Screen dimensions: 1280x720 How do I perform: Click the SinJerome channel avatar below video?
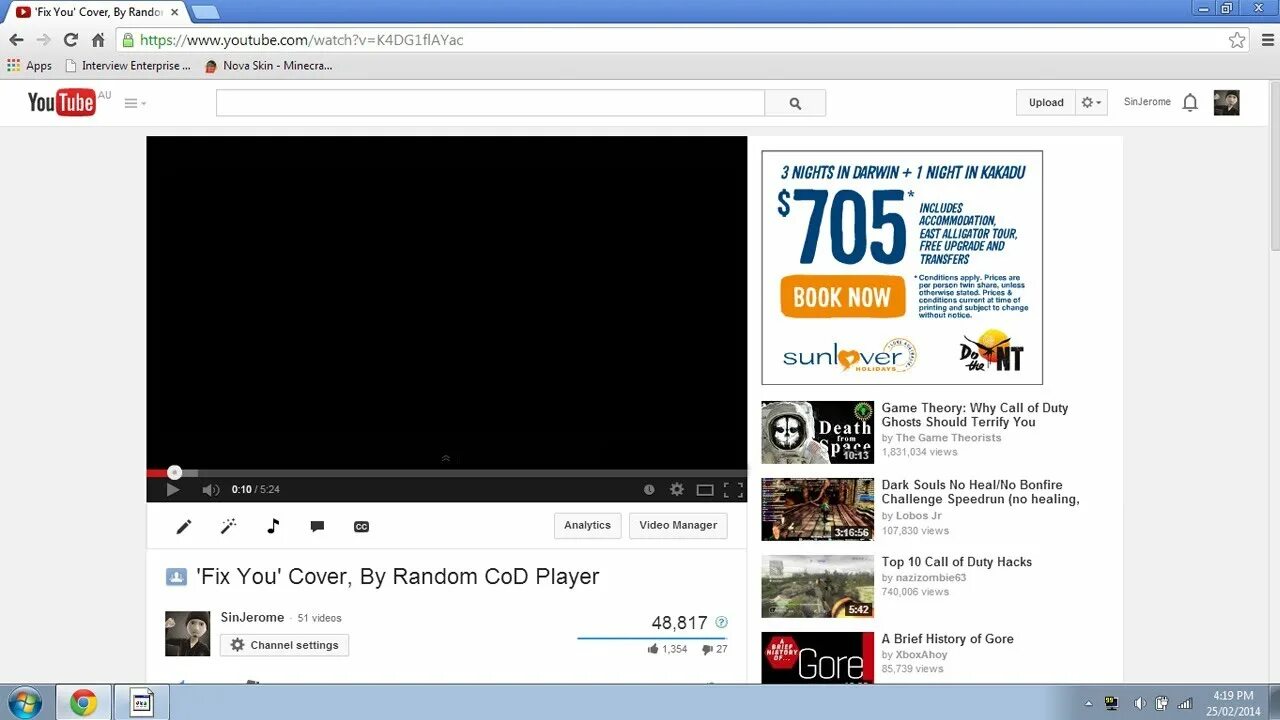[188, 634]
